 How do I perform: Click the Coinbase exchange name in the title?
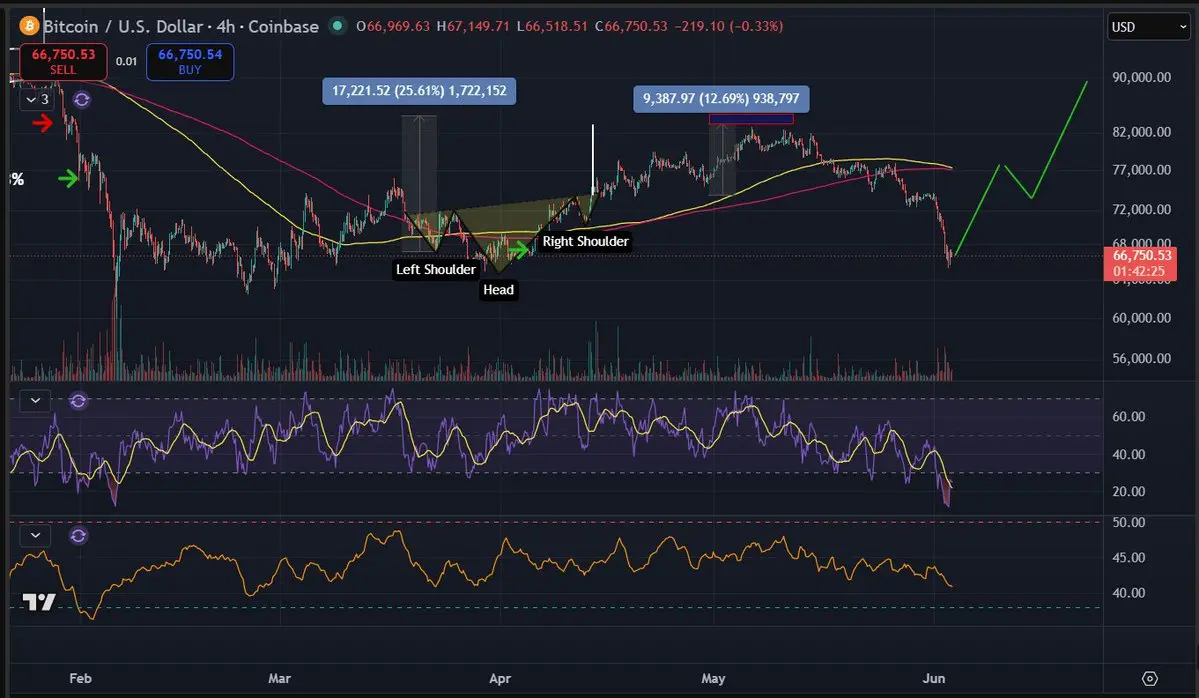pyautogui.click(x=283, y=26)
